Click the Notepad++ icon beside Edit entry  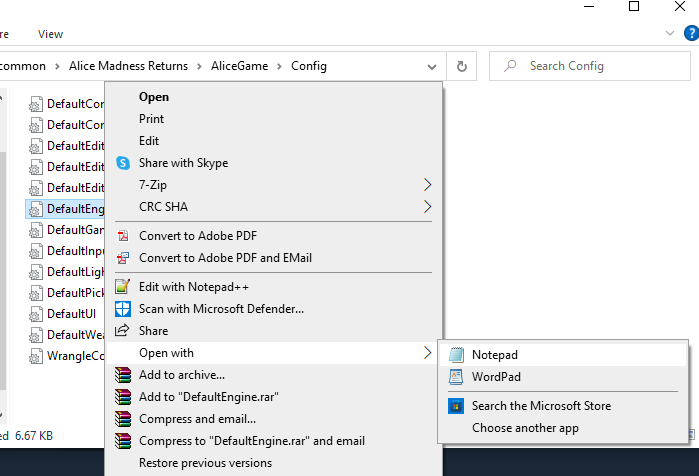[x=123, y=287]
